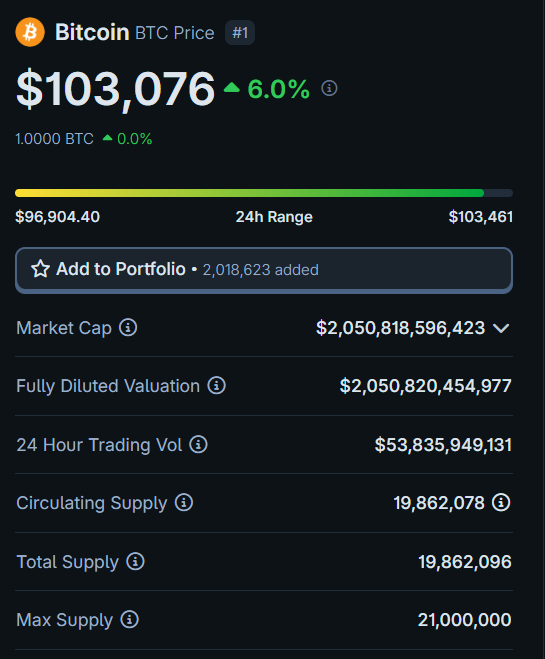Click the Market Cap label
This screenshot has width=545, height=659.
[64, 328]
